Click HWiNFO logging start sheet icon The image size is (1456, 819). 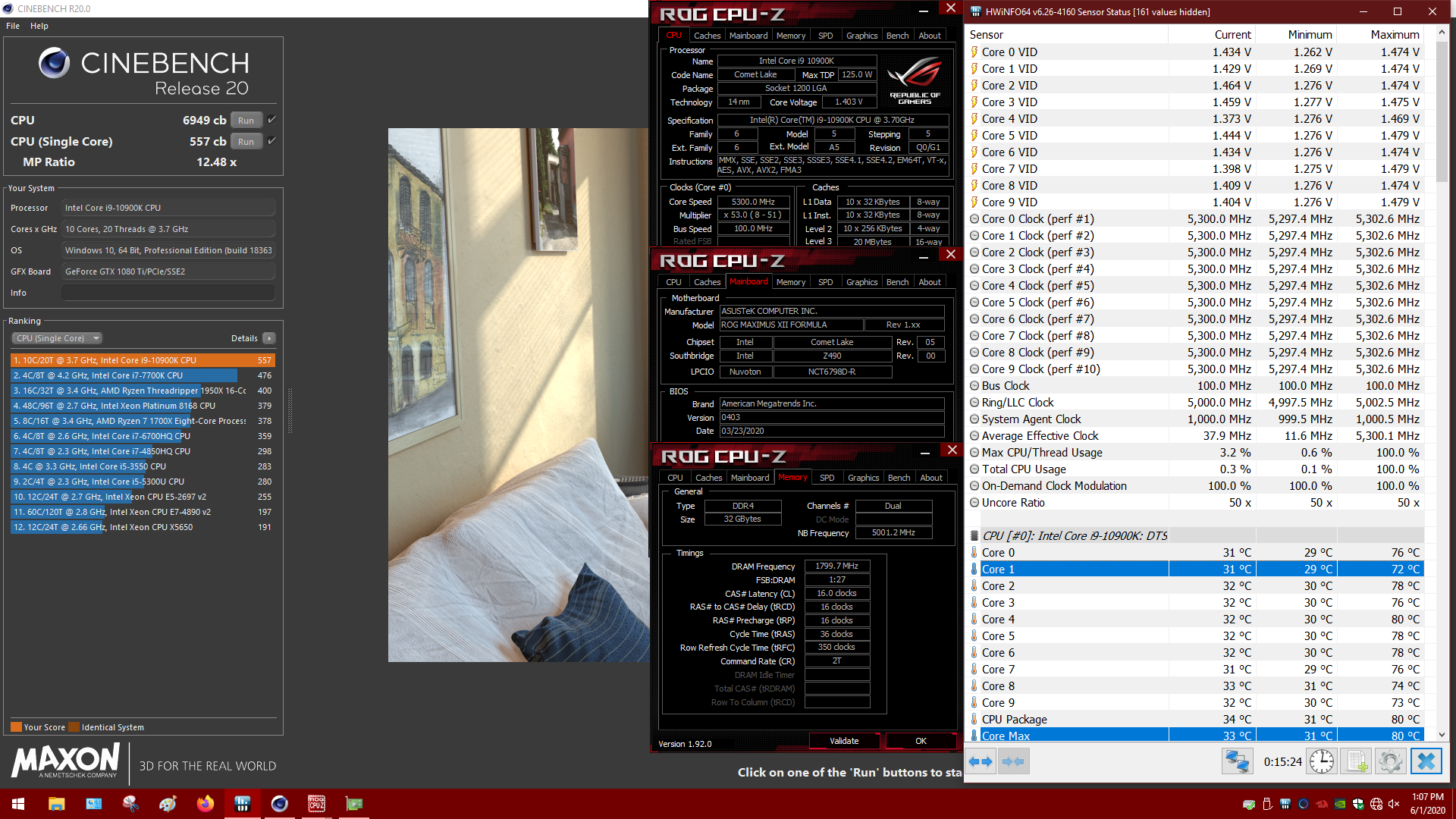1357,761
